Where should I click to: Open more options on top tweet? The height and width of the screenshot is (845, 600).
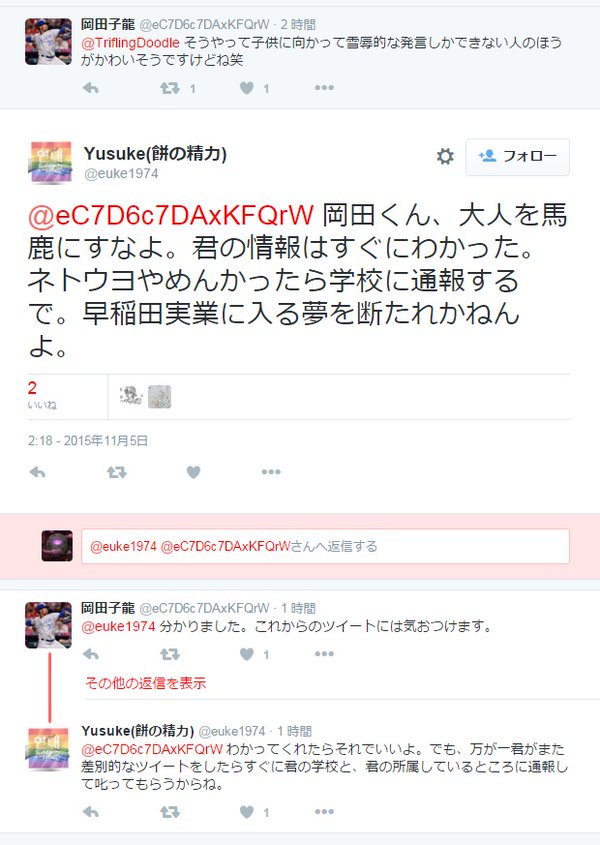click(324, 88)
